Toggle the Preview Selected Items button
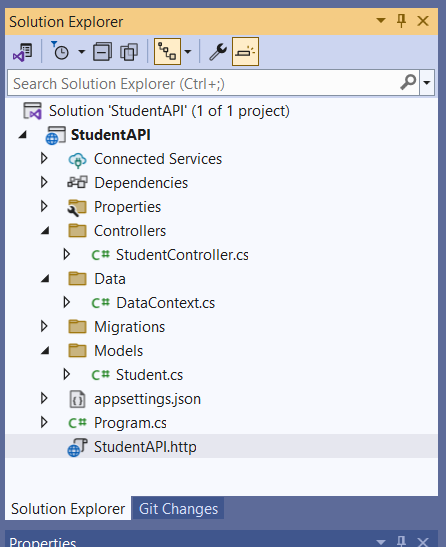 (245, 52)
